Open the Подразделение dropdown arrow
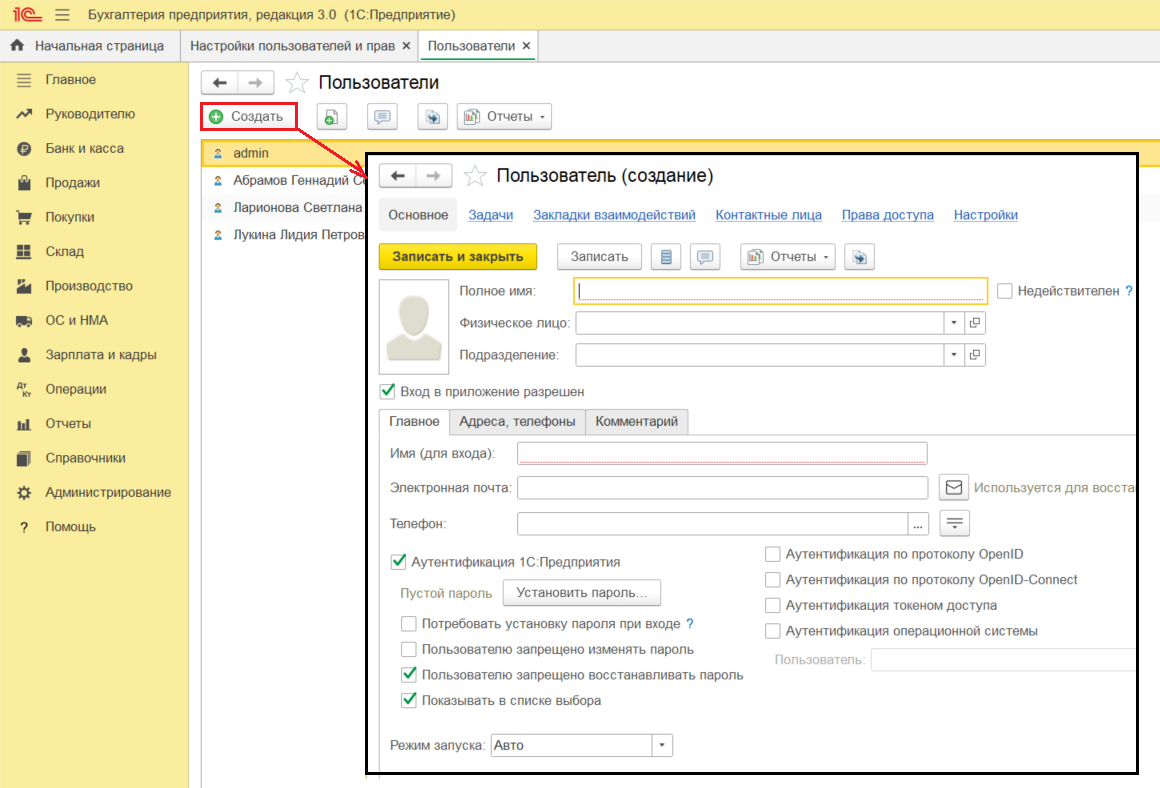 (953, 355)
